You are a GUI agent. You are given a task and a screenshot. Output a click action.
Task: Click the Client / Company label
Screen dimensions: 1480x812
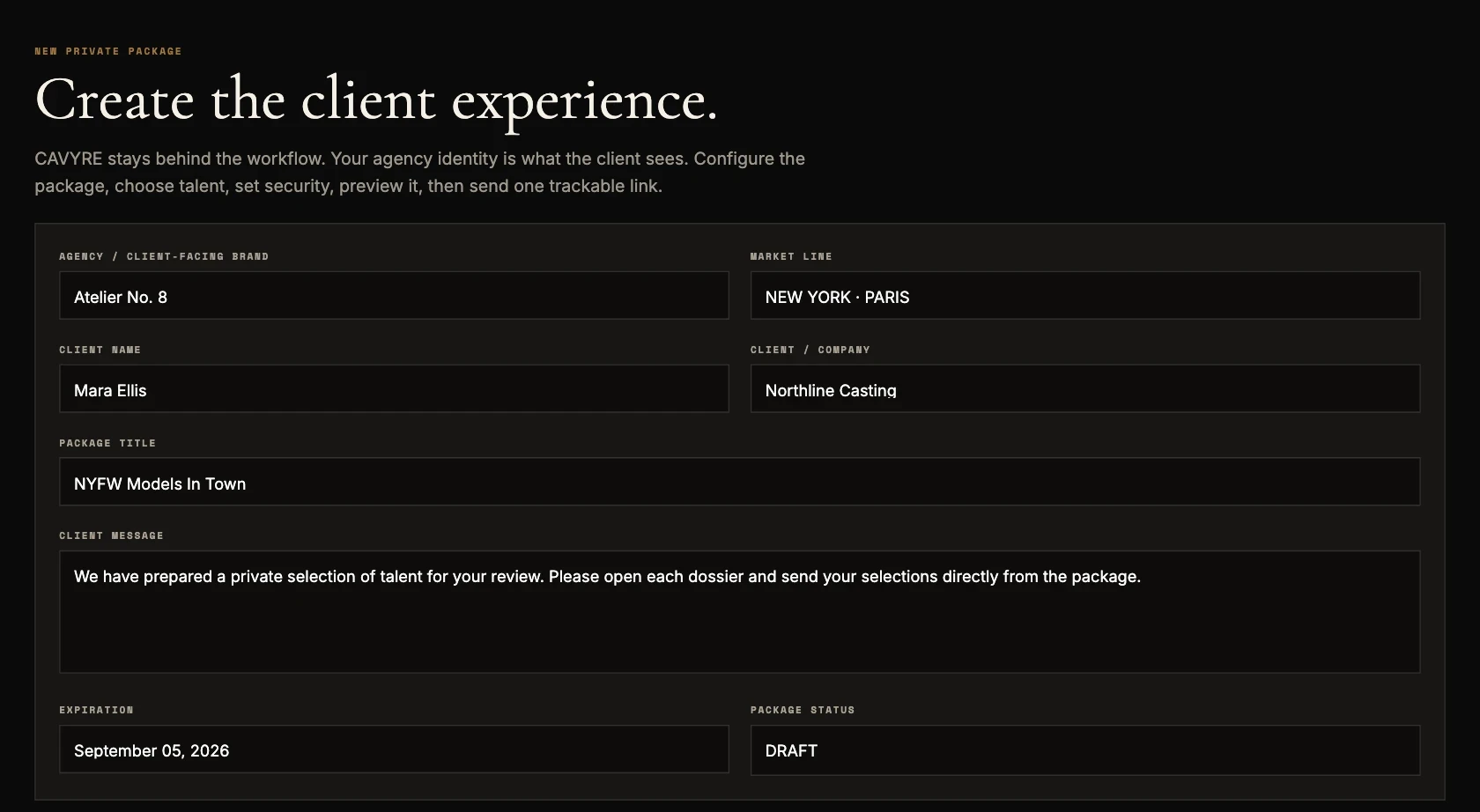click(810, 350)
